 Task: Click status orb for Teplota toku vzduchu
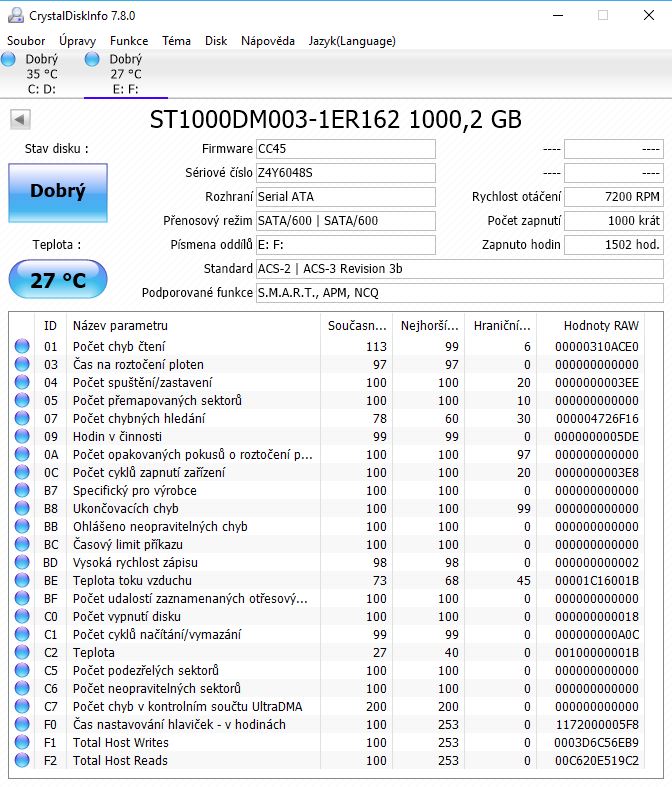(22, 581)
